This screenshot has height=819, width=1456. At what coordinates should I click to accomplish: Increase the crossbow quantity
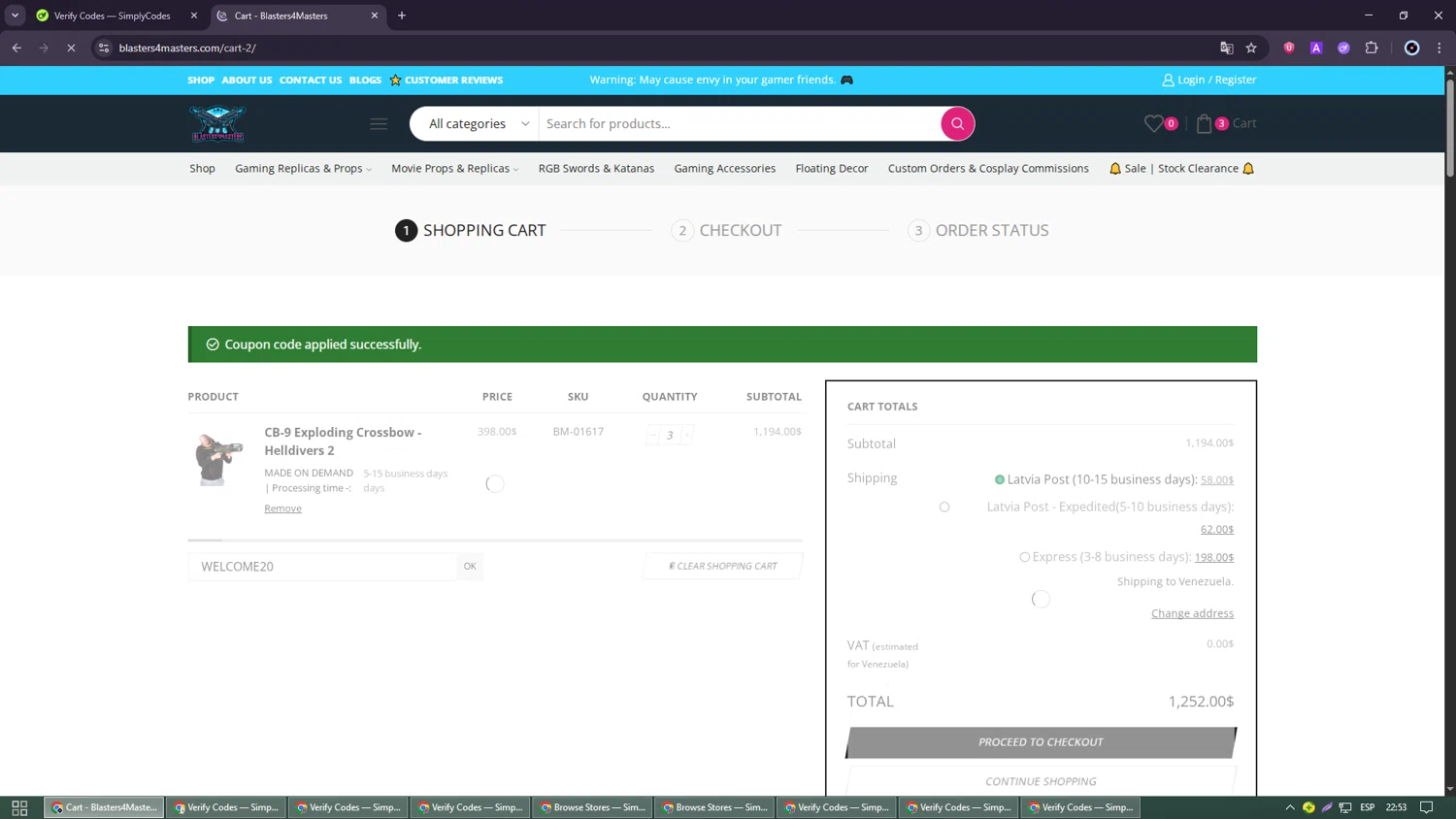pyautogui.click(x=687, y=434)
